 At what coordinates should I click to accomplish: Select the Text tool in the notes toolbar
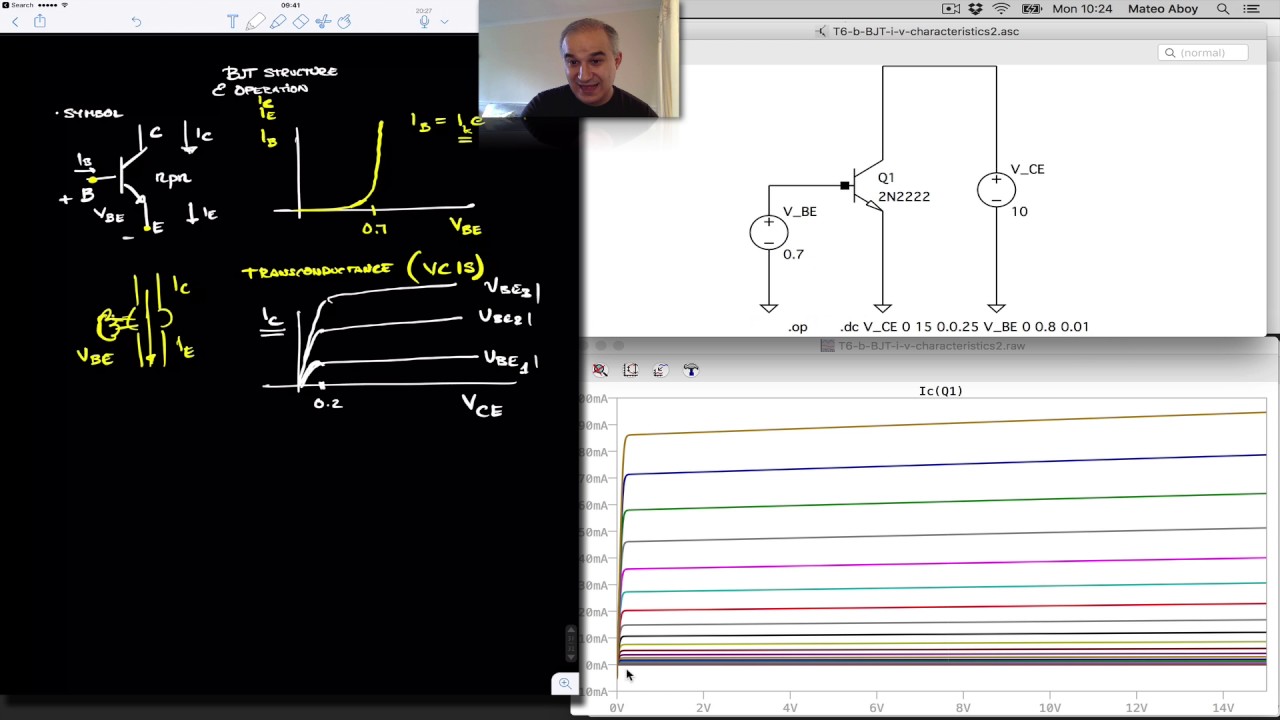coord(232,21)
